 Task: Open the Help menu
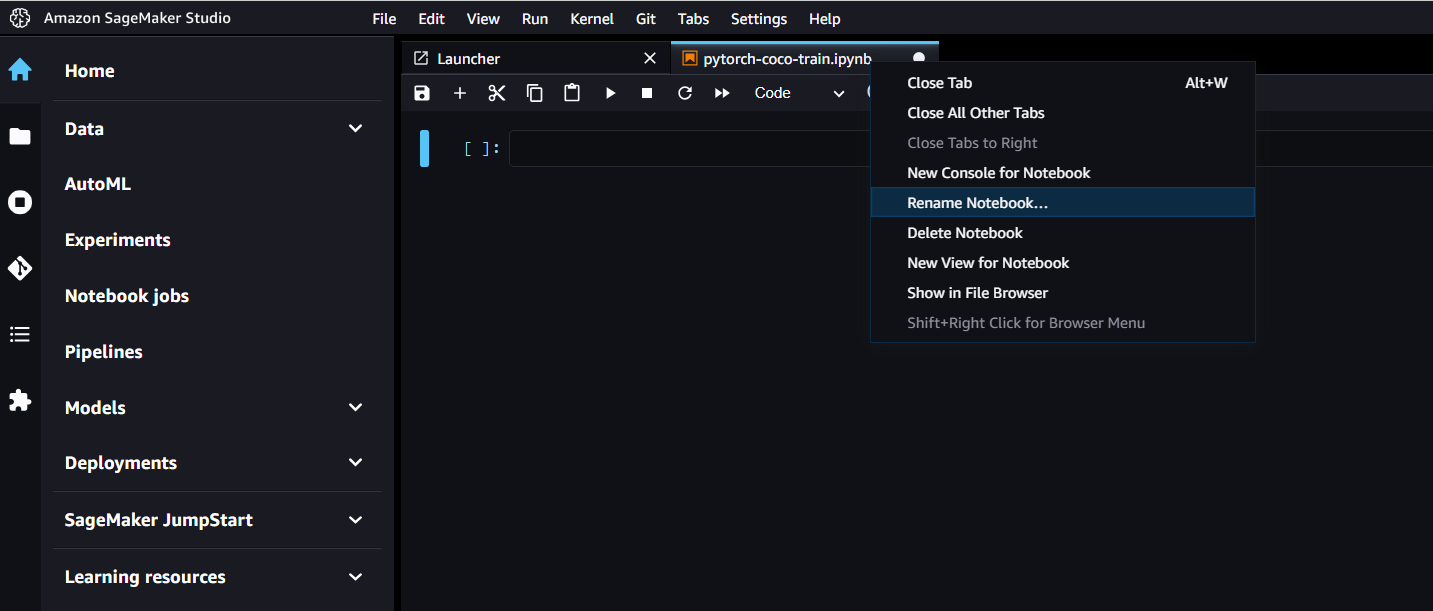[x=825, y=19]
